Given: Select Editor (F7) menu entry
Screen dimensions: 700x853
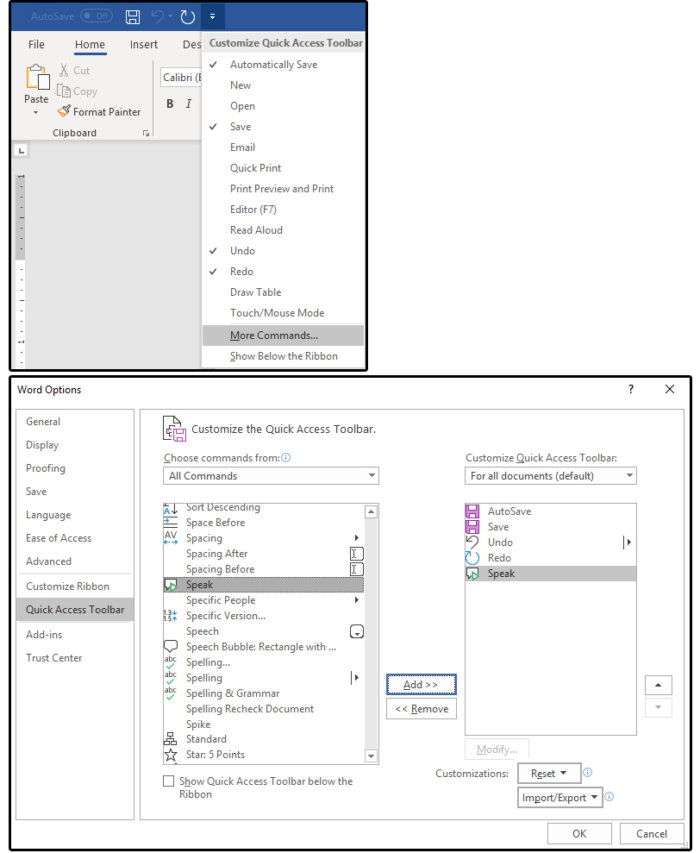Looking at the screenshot, I should pos(283,209).
